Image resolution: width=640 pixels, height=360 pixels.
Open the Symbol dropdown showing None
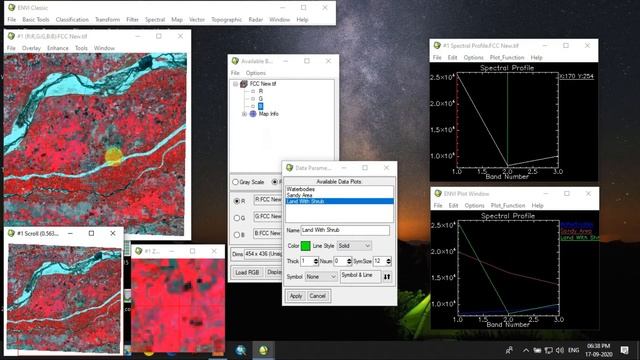(x=321, y=277)
